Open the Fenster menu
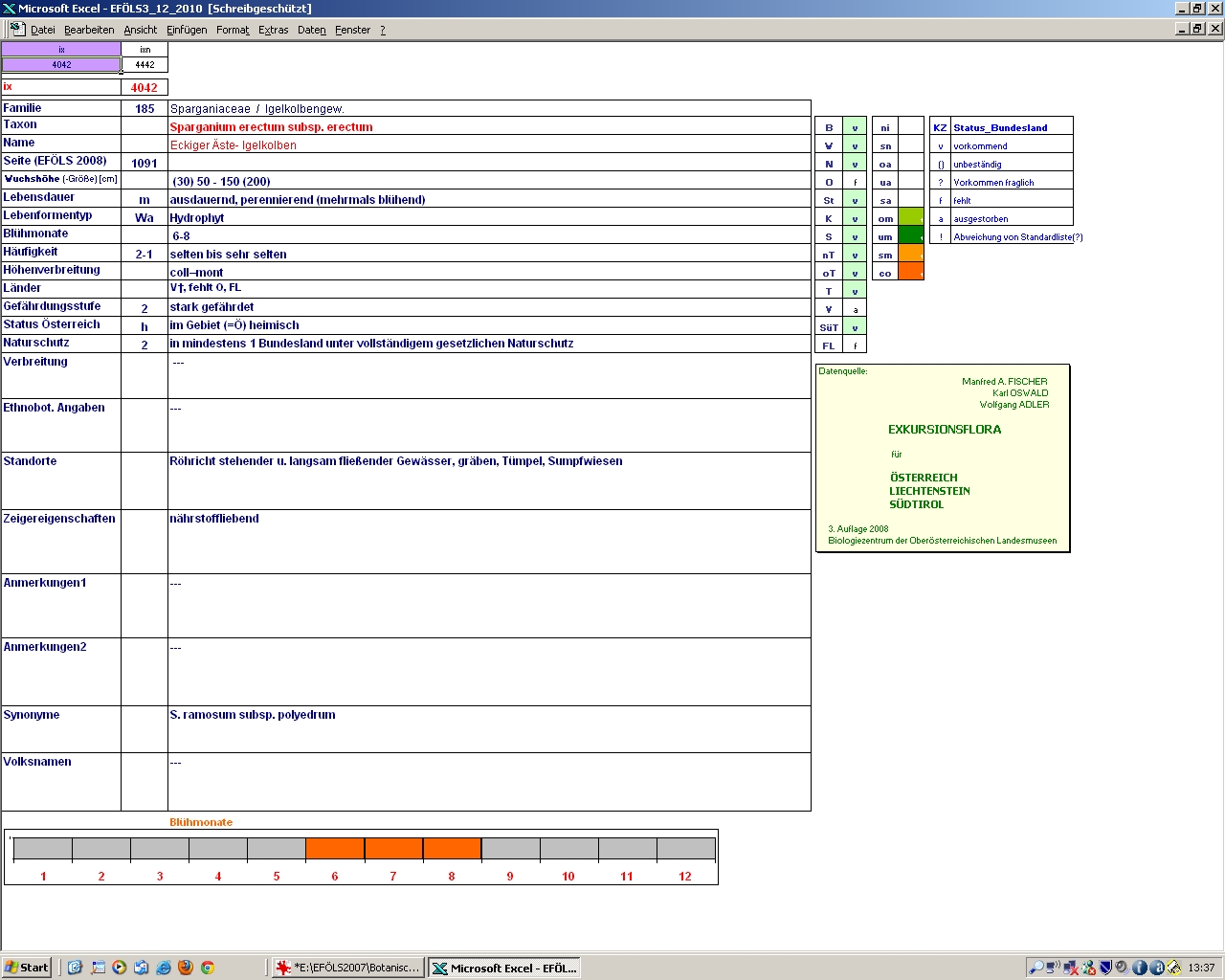This screenshot has height=980, width=1225. [352, 30]
